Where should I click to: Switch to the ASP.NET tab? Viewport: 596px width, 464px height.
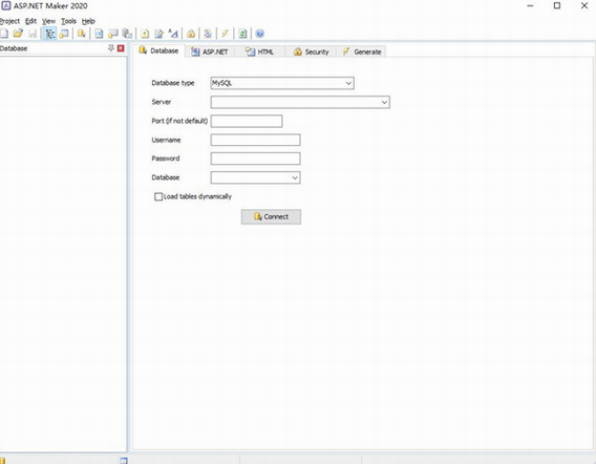pos(210,51)
